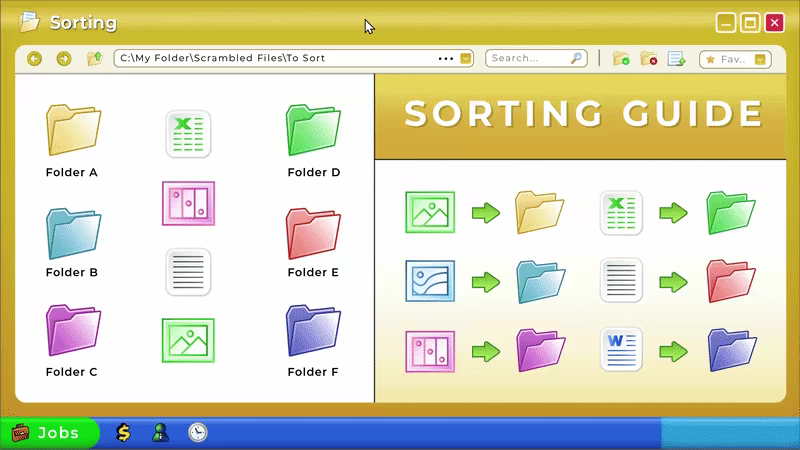Select the indigo Folder F
800x450 pixels.
(x=313, y=330)
